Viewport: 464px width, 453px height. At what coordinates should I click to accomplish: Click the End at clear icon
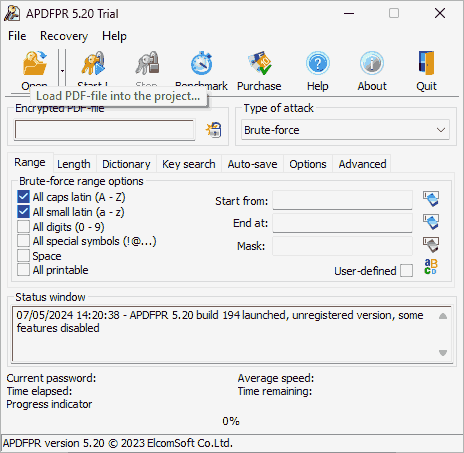coord(431,222)
